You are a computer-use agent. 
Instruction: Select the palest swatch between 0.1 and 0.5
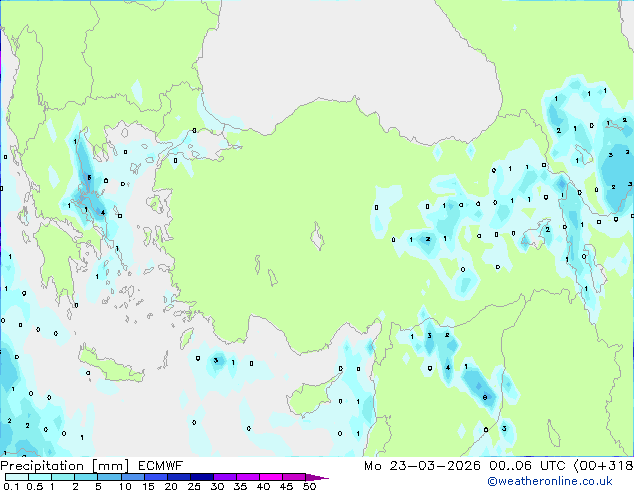(x=17, y=477)
